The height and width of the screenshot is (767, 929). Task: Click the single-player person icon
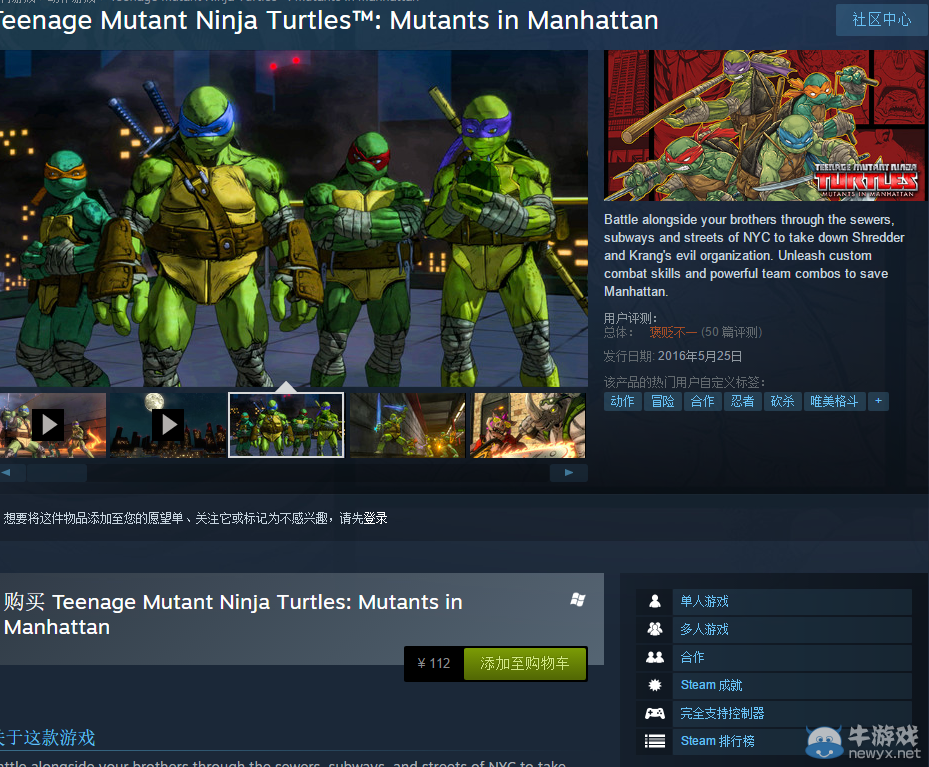[x=655, y=601]
